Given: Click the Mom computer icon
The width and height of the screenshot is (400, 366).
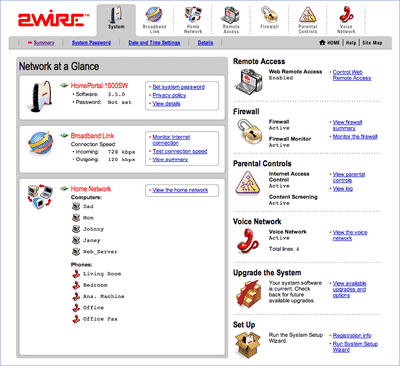Looking at the screenshot, I should pyautogui.click(x=76, y=218).
